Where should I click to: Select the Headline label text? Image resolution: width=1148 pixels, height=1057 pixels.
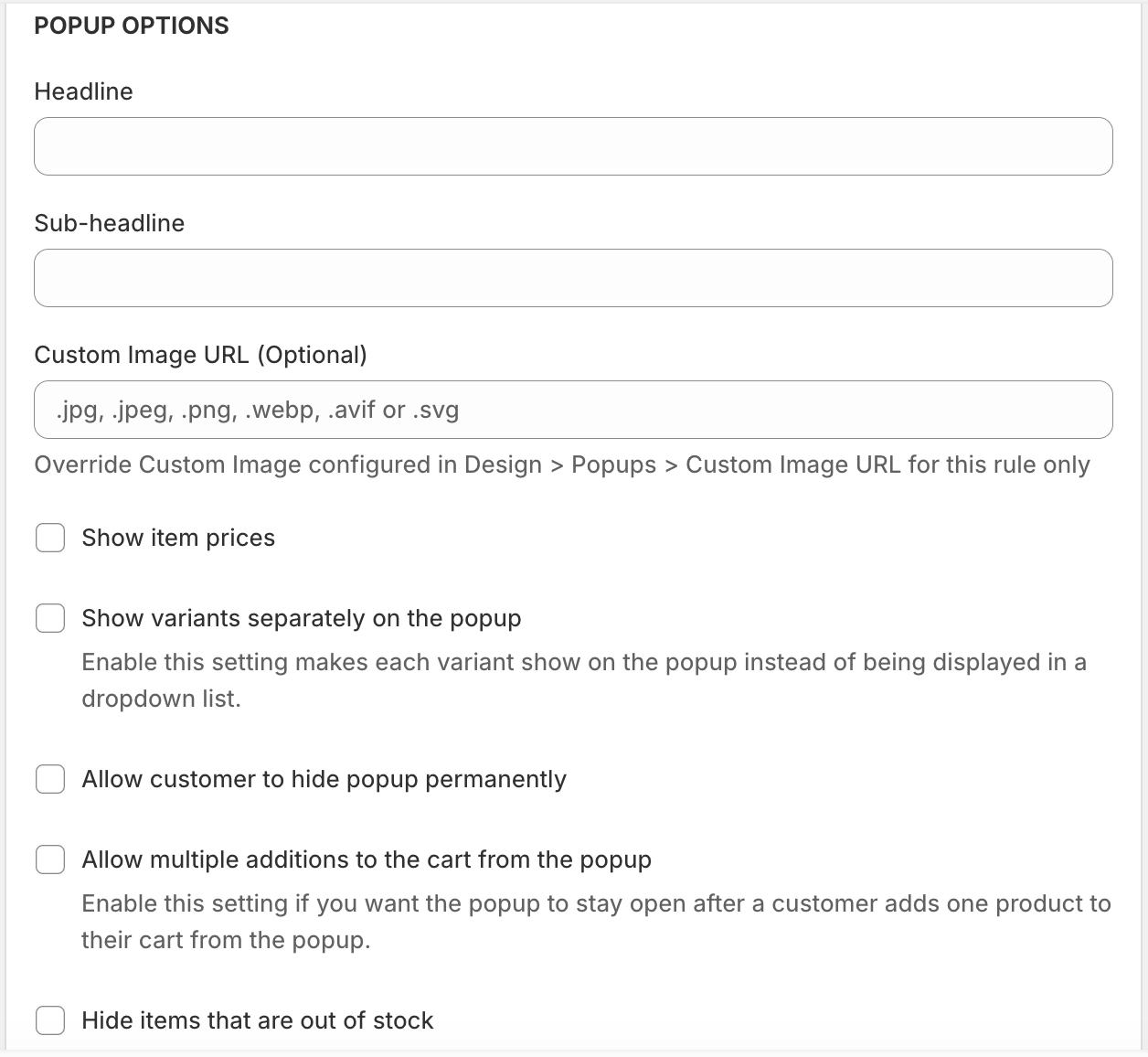[x=83, y=91]
